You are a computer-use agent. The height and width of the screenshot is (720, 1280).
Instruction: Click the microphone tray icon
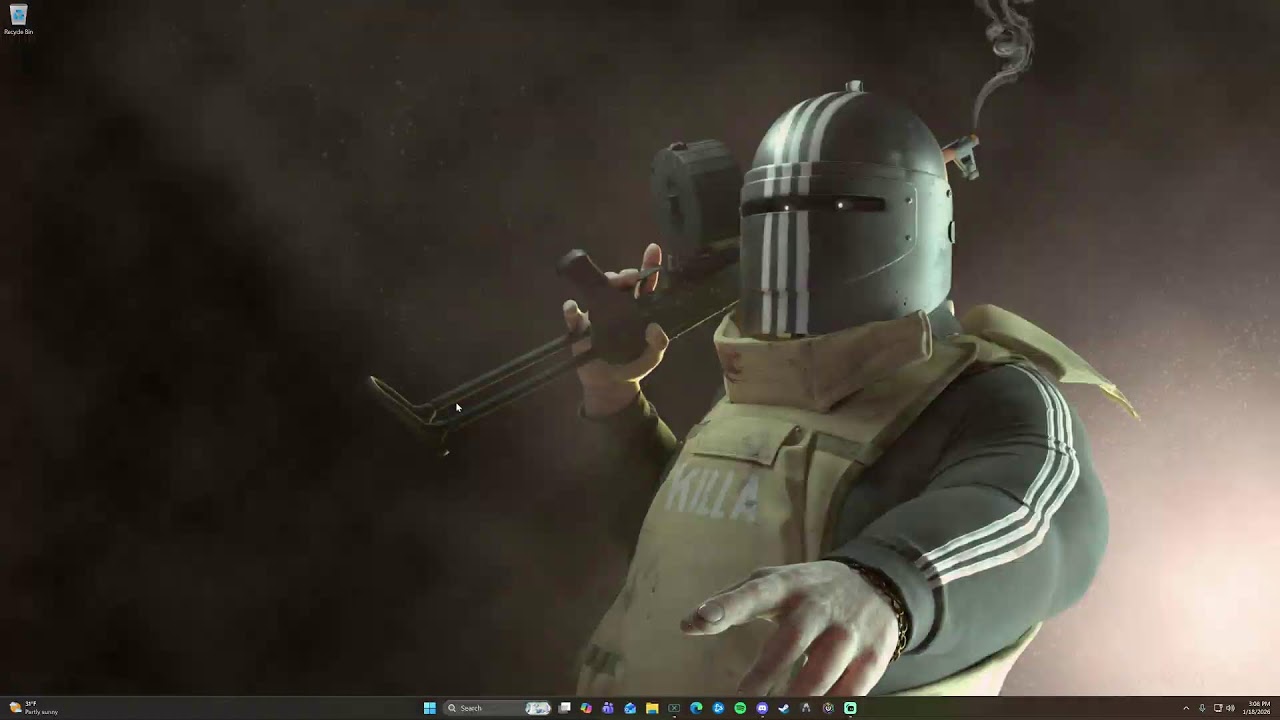pos(1202,708)
